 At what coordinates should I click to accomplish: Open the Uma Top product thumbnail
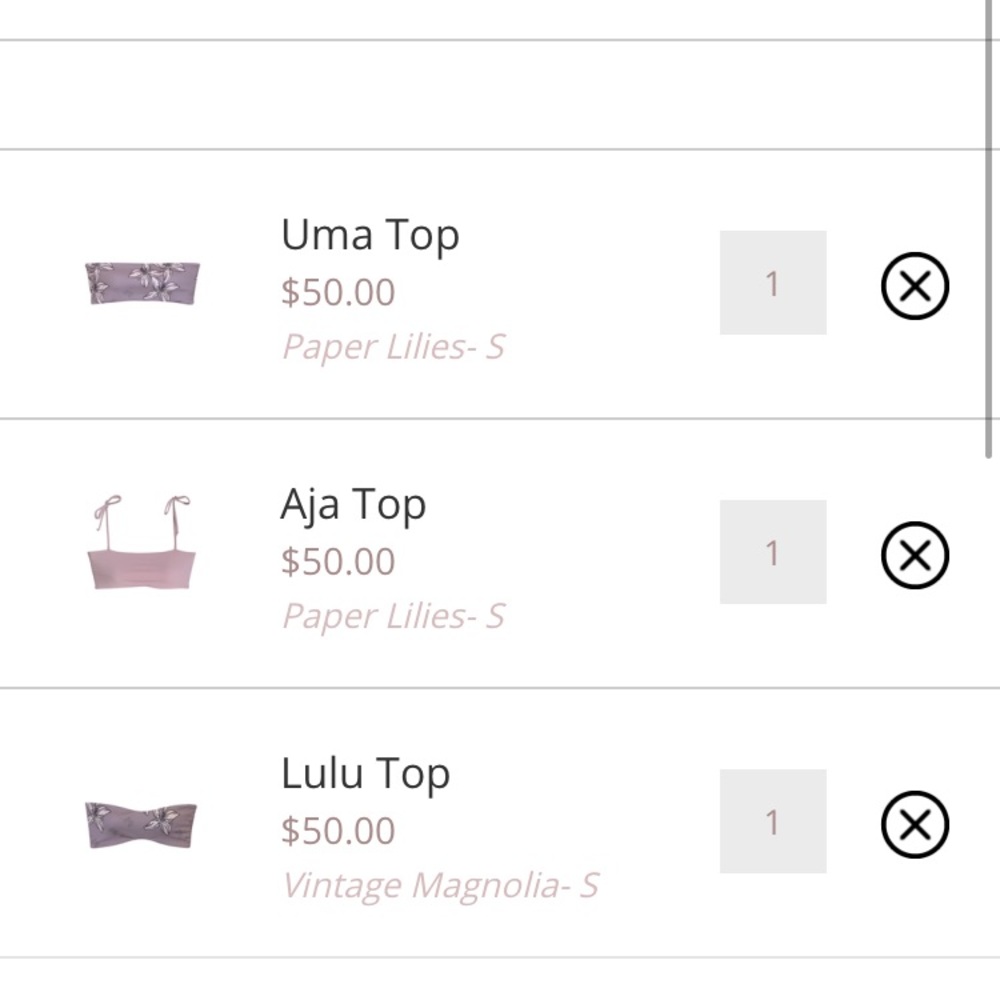pos(142,283)
